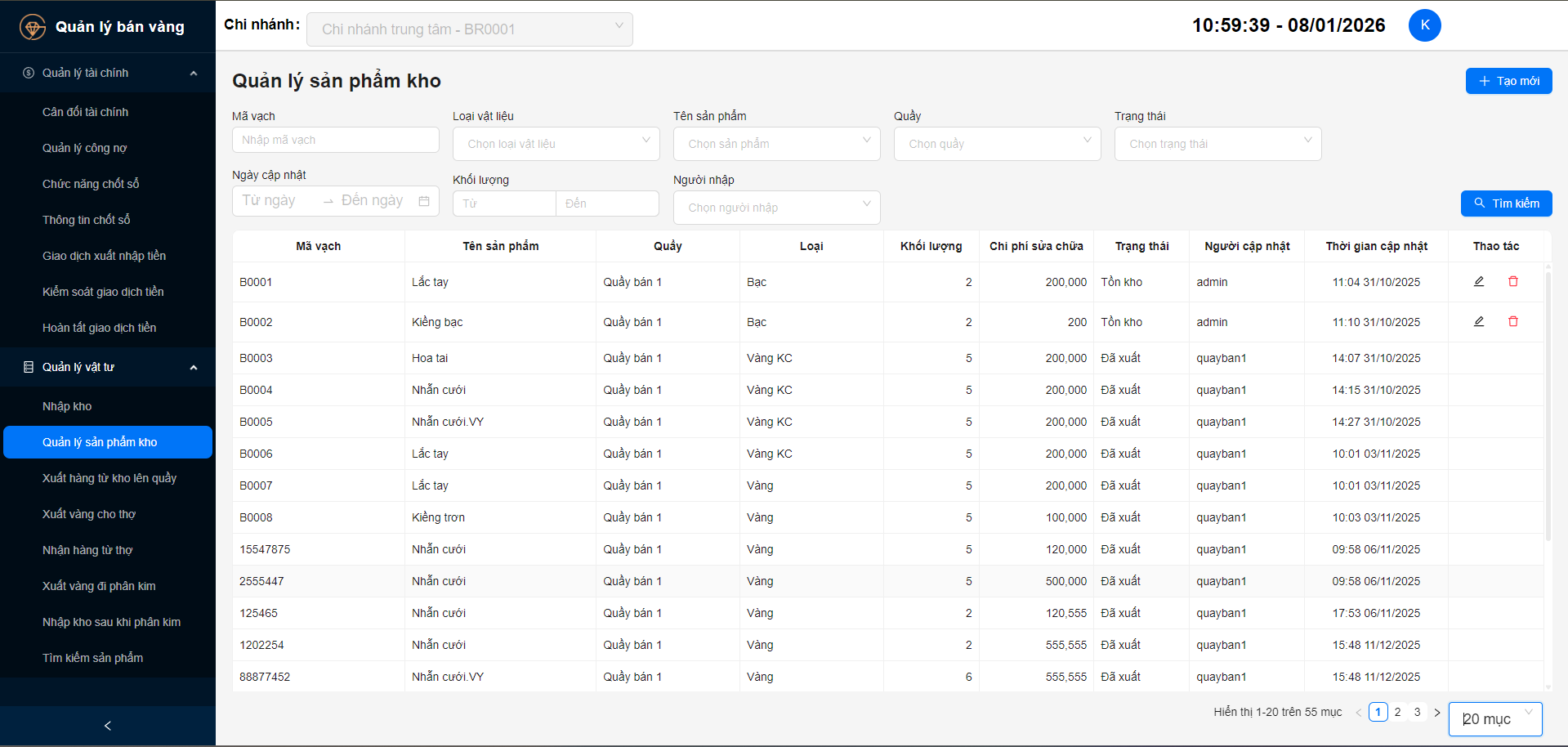
Task: Delete the B0002 row using trash icon
Action: tap(1512, 322)
